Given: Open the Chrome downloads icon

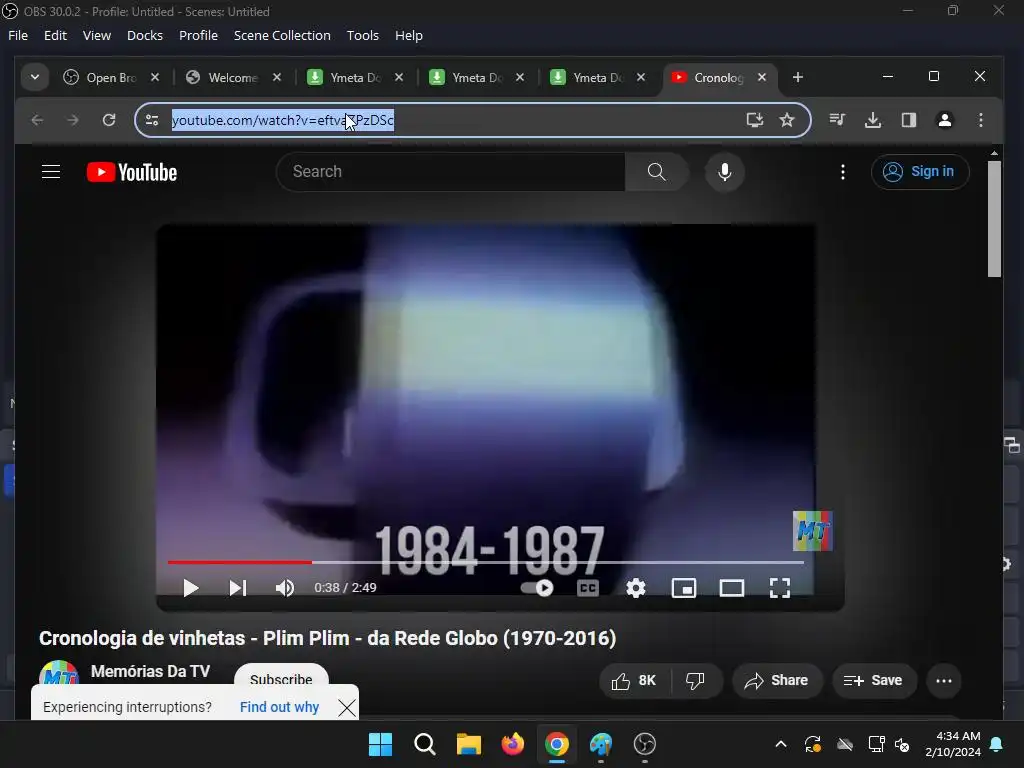Looking at the screenshot, I should (x=872, y=120).
